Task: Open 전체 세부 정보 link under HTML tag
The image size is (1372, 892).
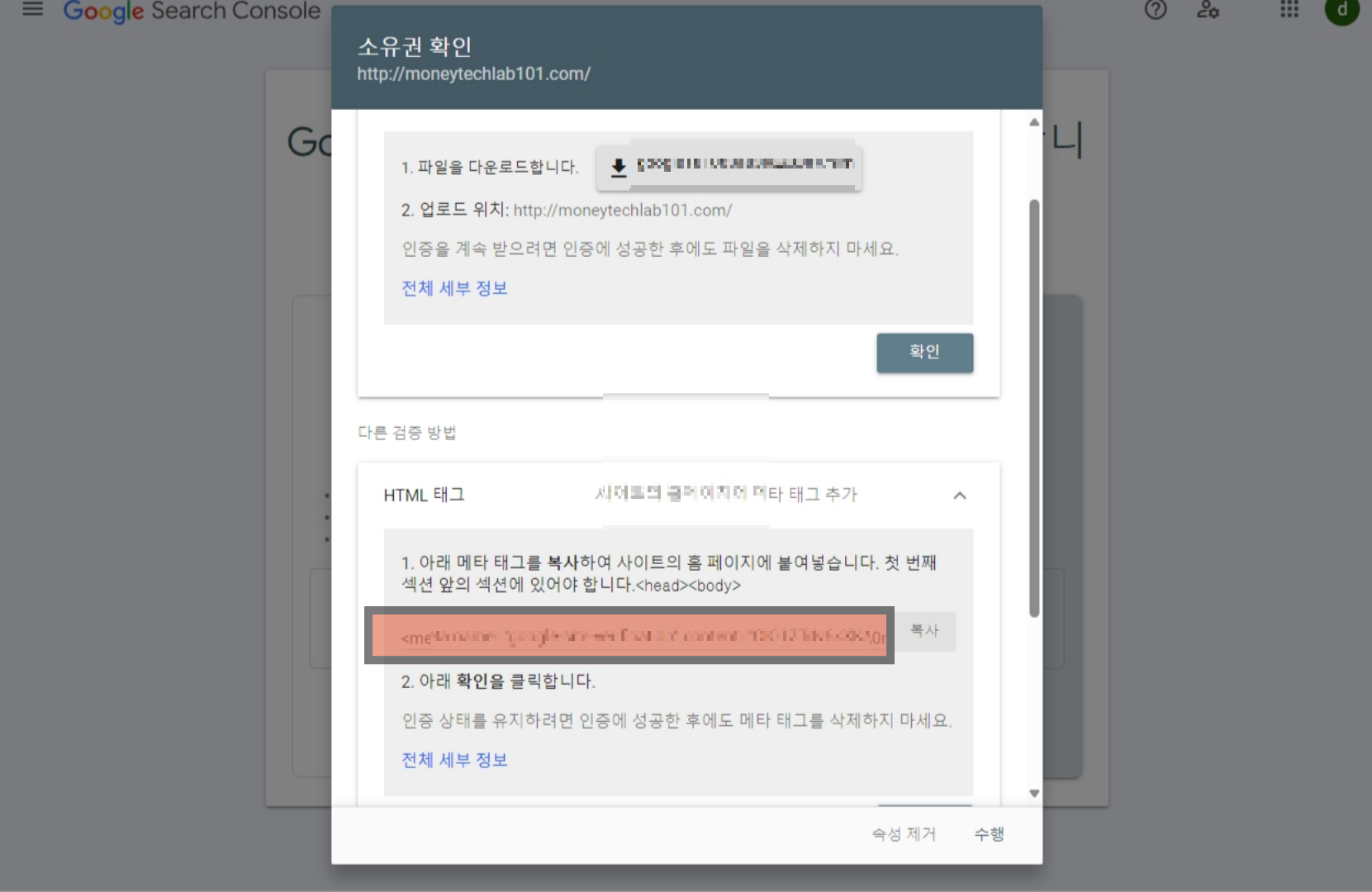Action: [x=454, y=760]
